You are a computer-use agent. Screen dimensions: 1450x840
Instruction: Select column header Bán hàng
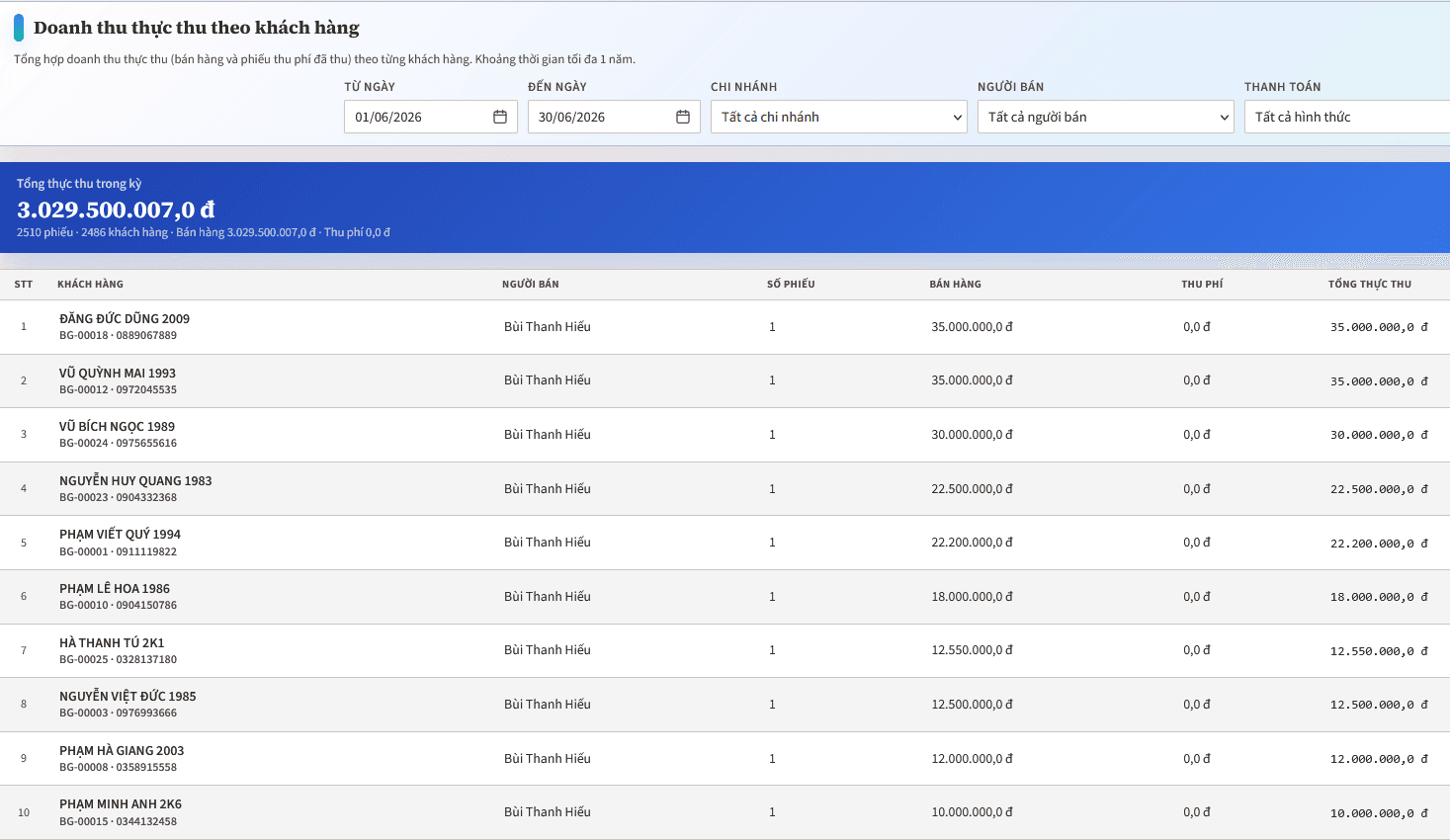955,284
